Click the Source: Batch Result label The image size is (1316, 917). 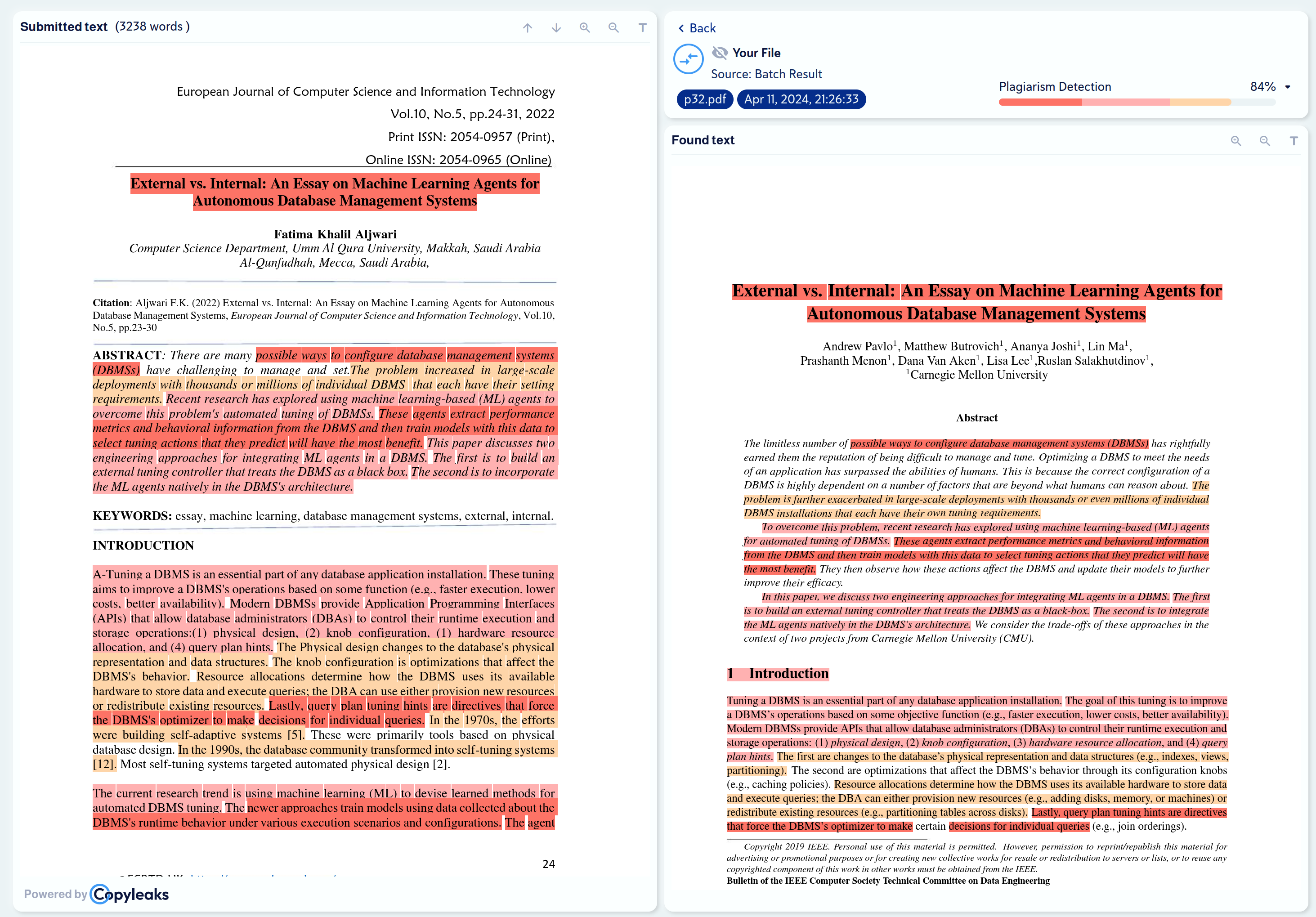coord(766,74)
